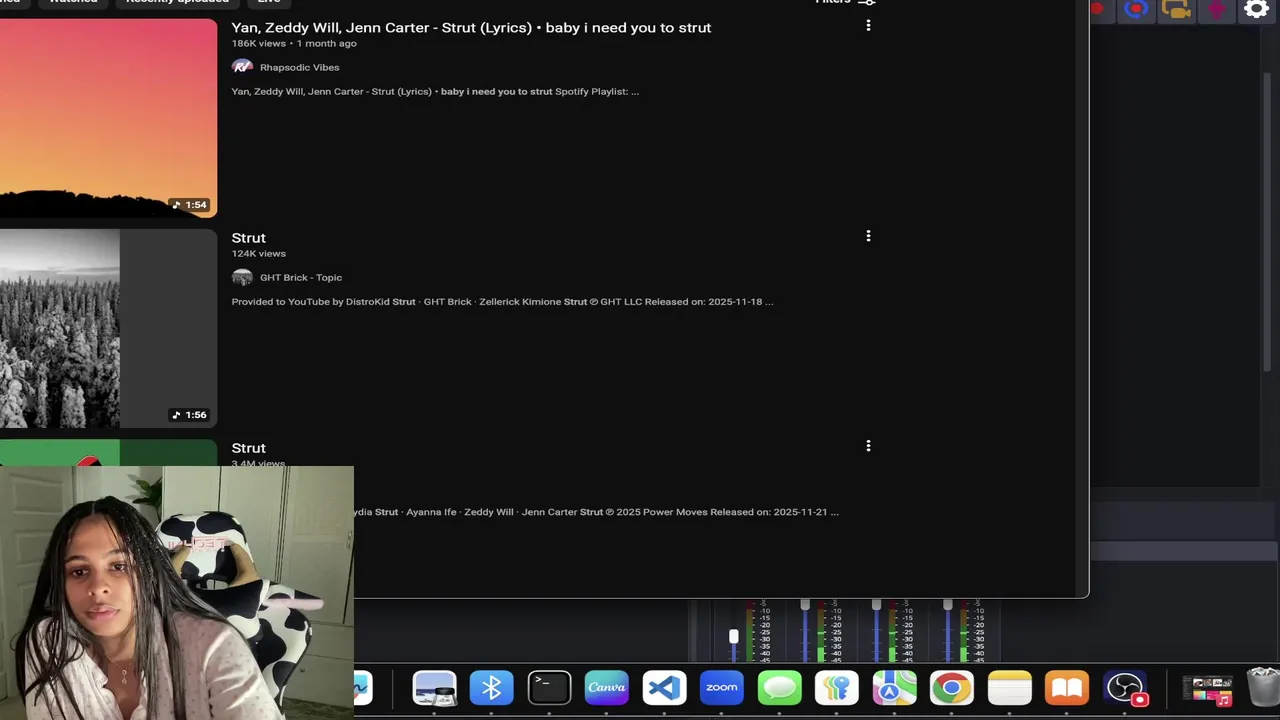The width and height of the screenshot is (1280, 720).
Task: Open Bluetooth app in the Dock
Action: click(x=491, y=688)
